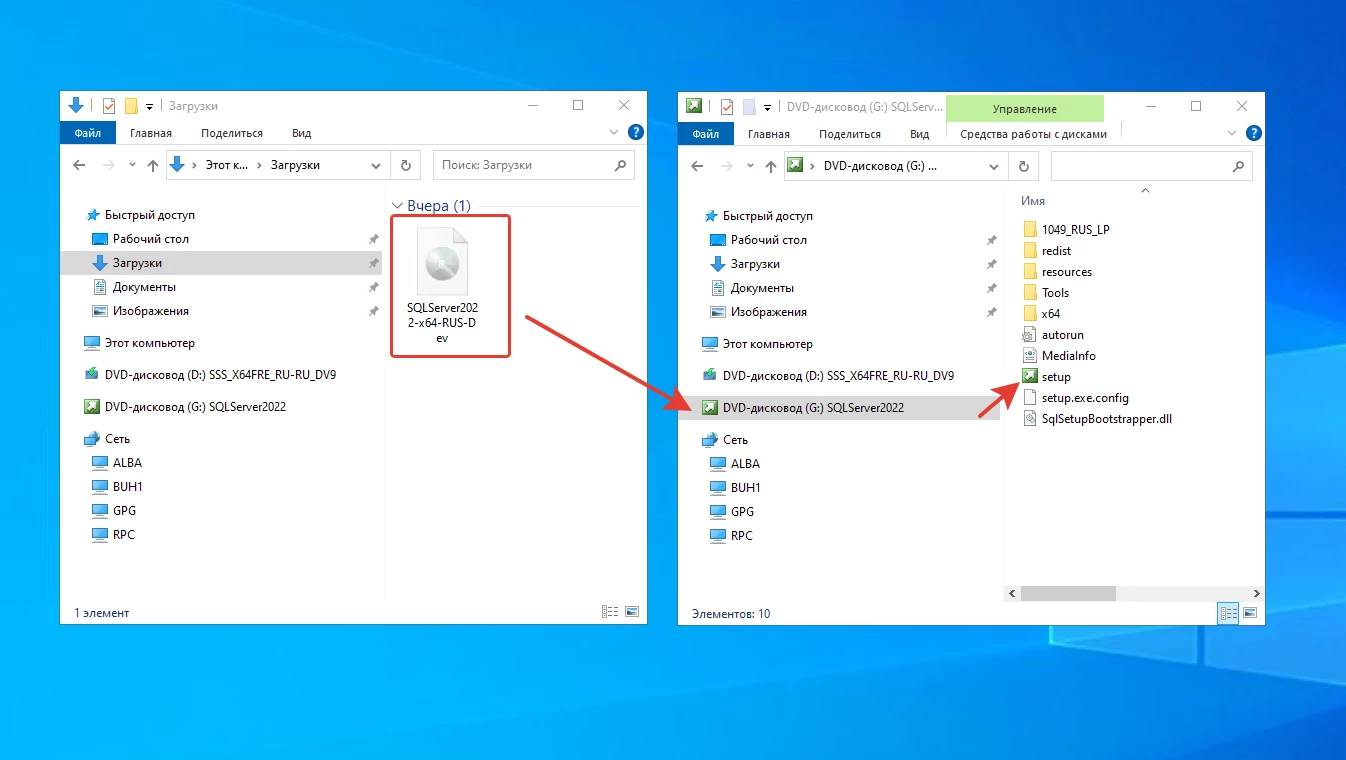Viewport: 1346px width, 760px height.
Task: Open Вид tab in Загрузки window
Action: coord(301,133)
